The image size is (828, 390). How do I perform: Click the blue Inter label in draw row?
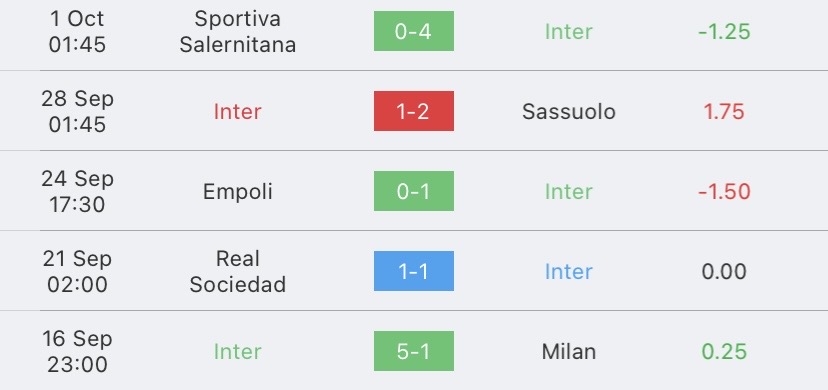tap(569, 271)
